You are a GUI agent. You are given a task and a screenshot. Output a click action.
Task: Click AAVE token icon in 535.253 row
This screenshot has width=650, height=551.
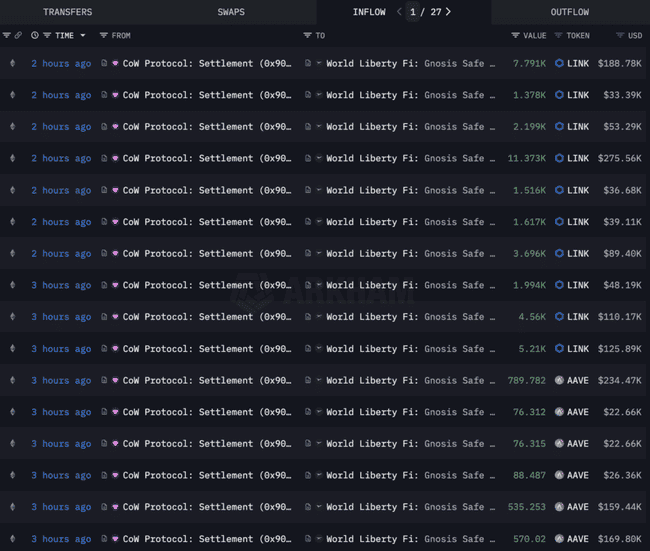(559, 507)
